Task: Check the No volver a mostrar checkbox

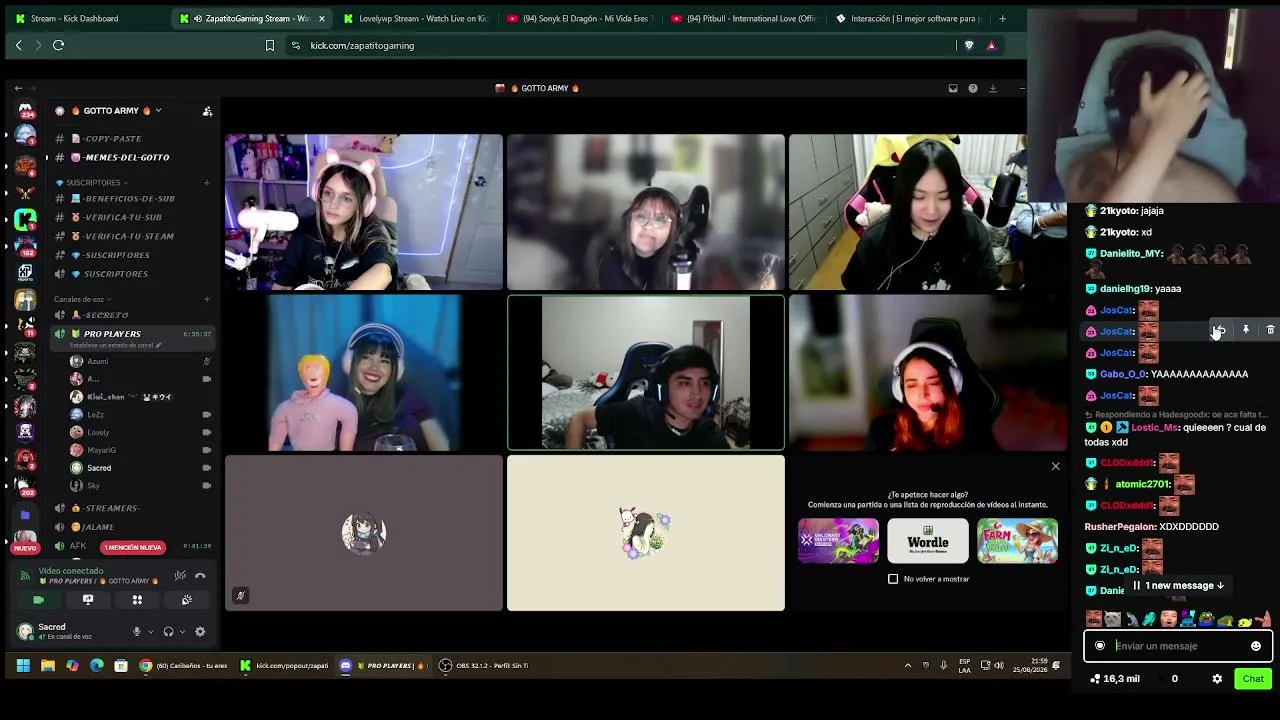Action: 893,579
